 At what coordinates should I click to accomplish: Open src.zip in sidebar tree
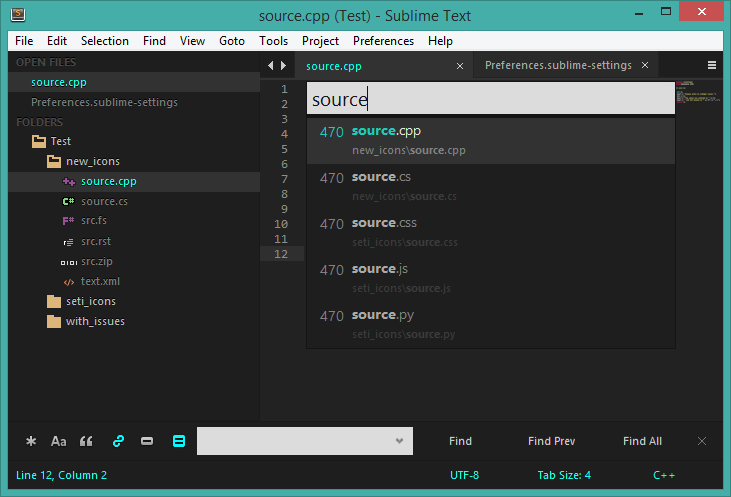97,262
